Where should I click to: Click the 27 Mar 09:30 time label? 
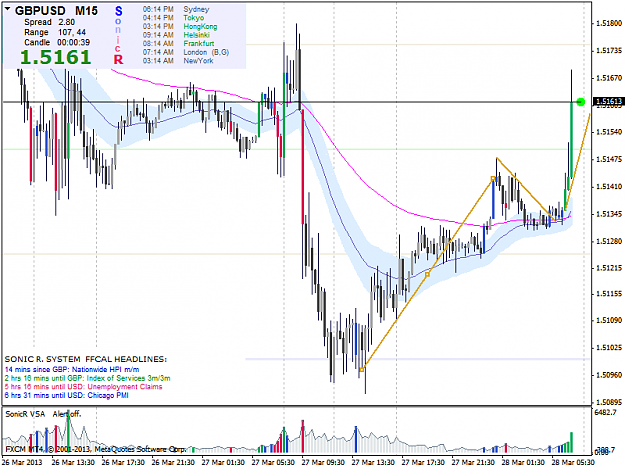click(x=323, y=462)
